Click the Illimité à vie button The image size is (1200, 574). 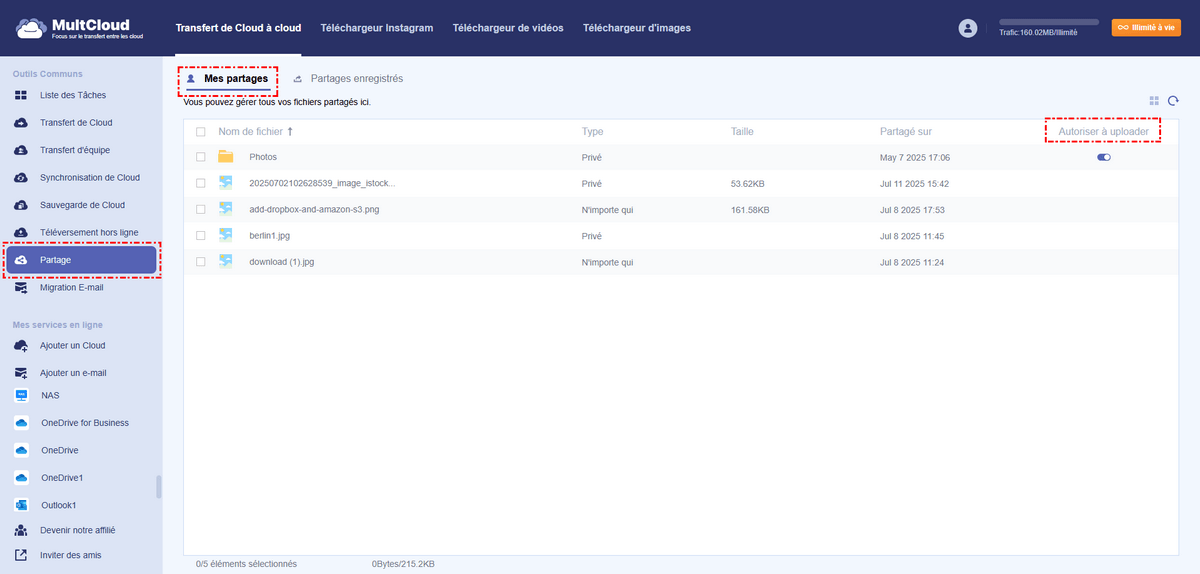coord(1146,28)
